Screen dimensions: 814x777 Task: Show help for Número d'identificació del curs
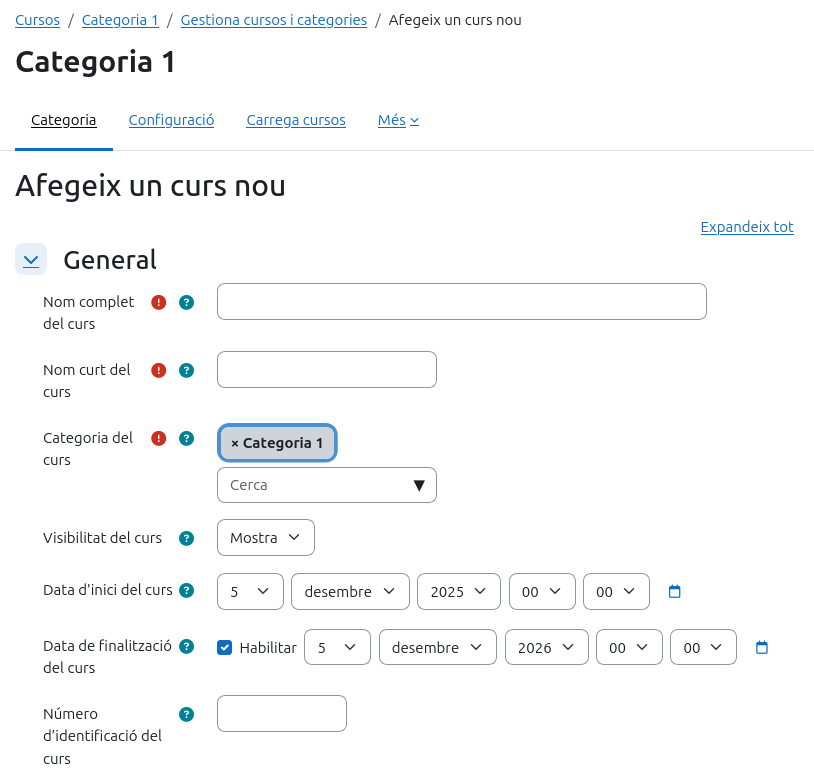[186, 714]
